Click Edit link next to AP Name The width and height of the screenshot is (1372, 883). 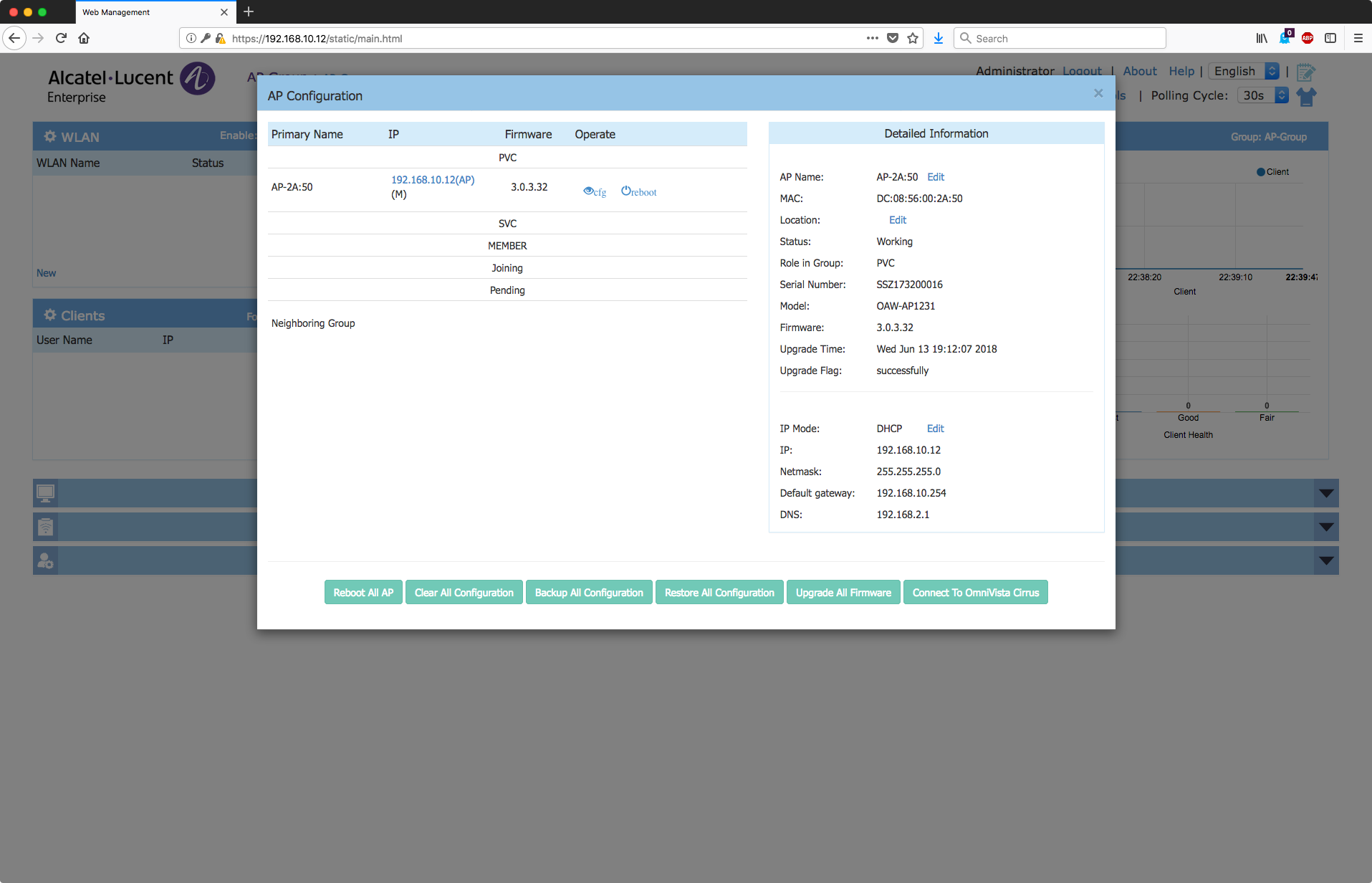coord(936,177)
